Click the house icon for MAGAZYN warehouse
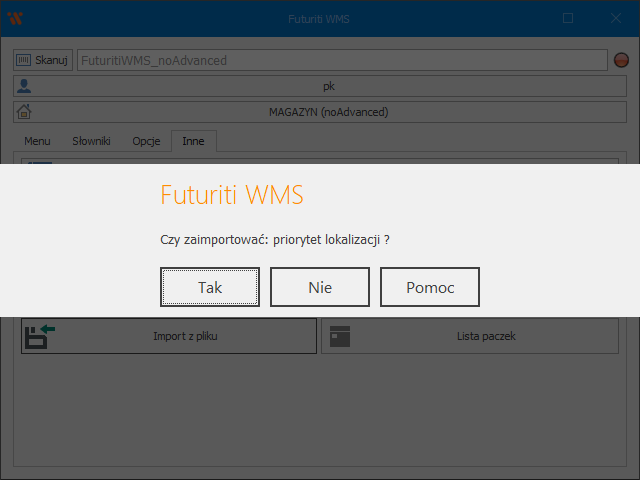Screen dimensions: 640x480 click(25, 111)
